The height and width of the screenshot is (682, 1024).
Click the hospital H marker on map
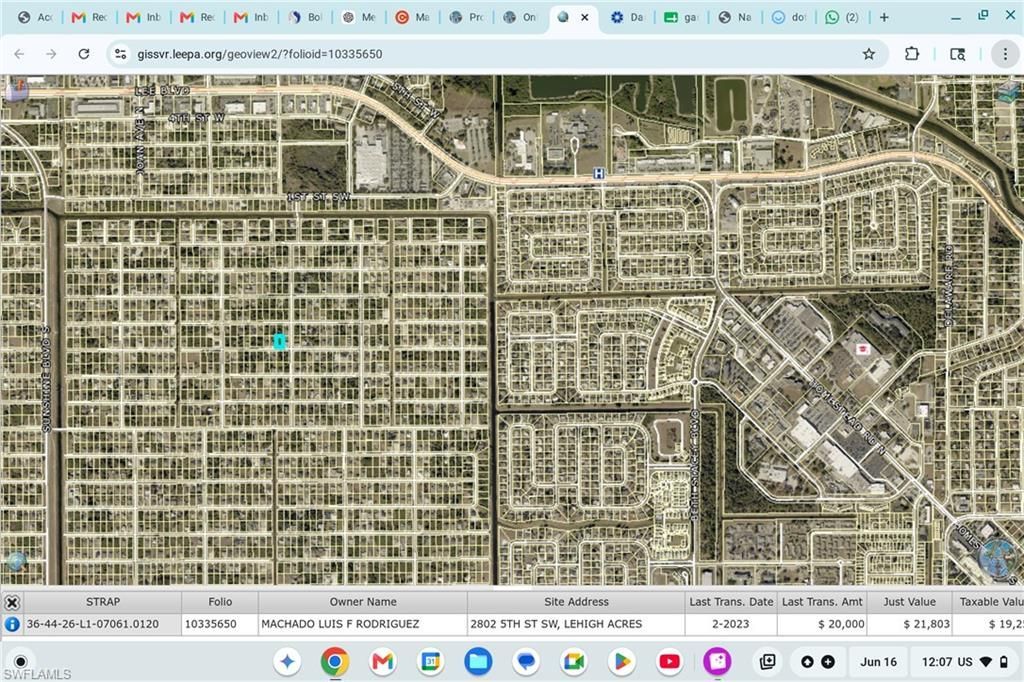tap(598, 174)
